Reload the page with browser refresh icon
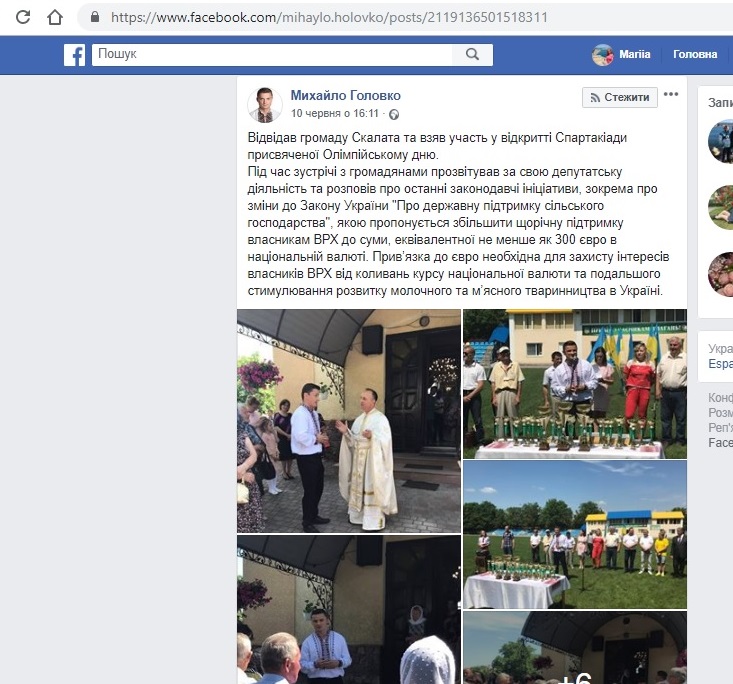Image resolution: width=733 pixels, height=684 pixels. tap(23, 17)
